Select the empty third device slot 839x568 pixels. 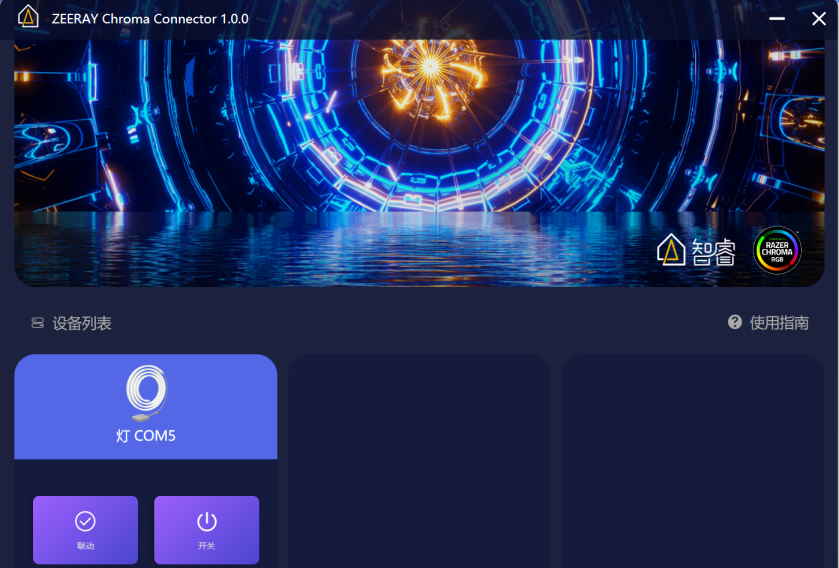[693, 461]
